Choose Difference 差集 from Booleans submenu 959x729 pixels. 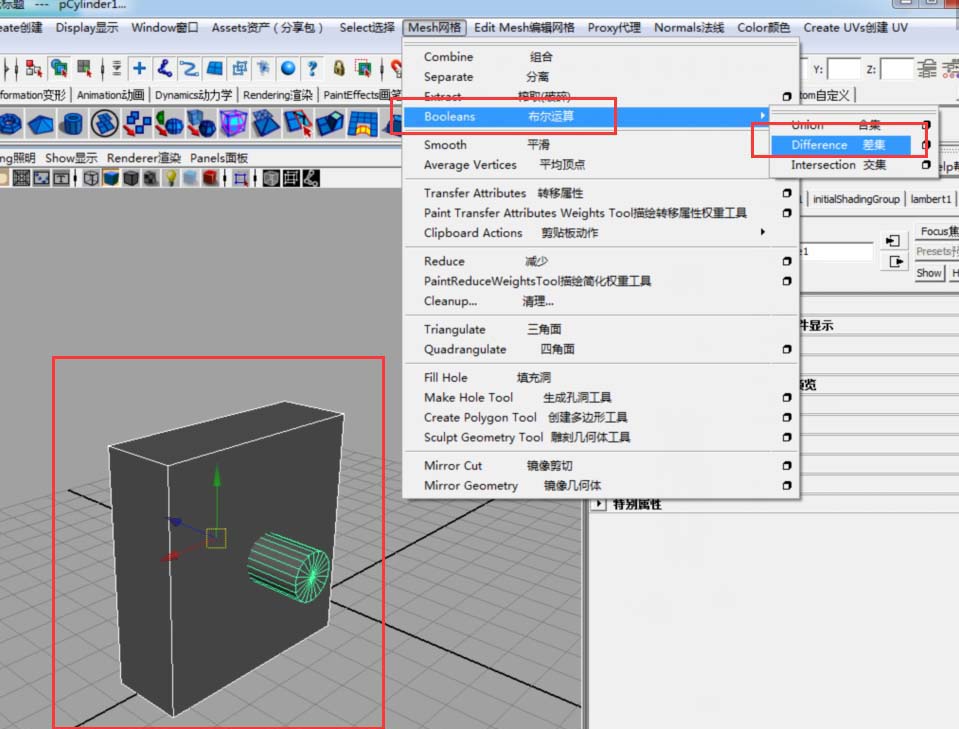841,145
